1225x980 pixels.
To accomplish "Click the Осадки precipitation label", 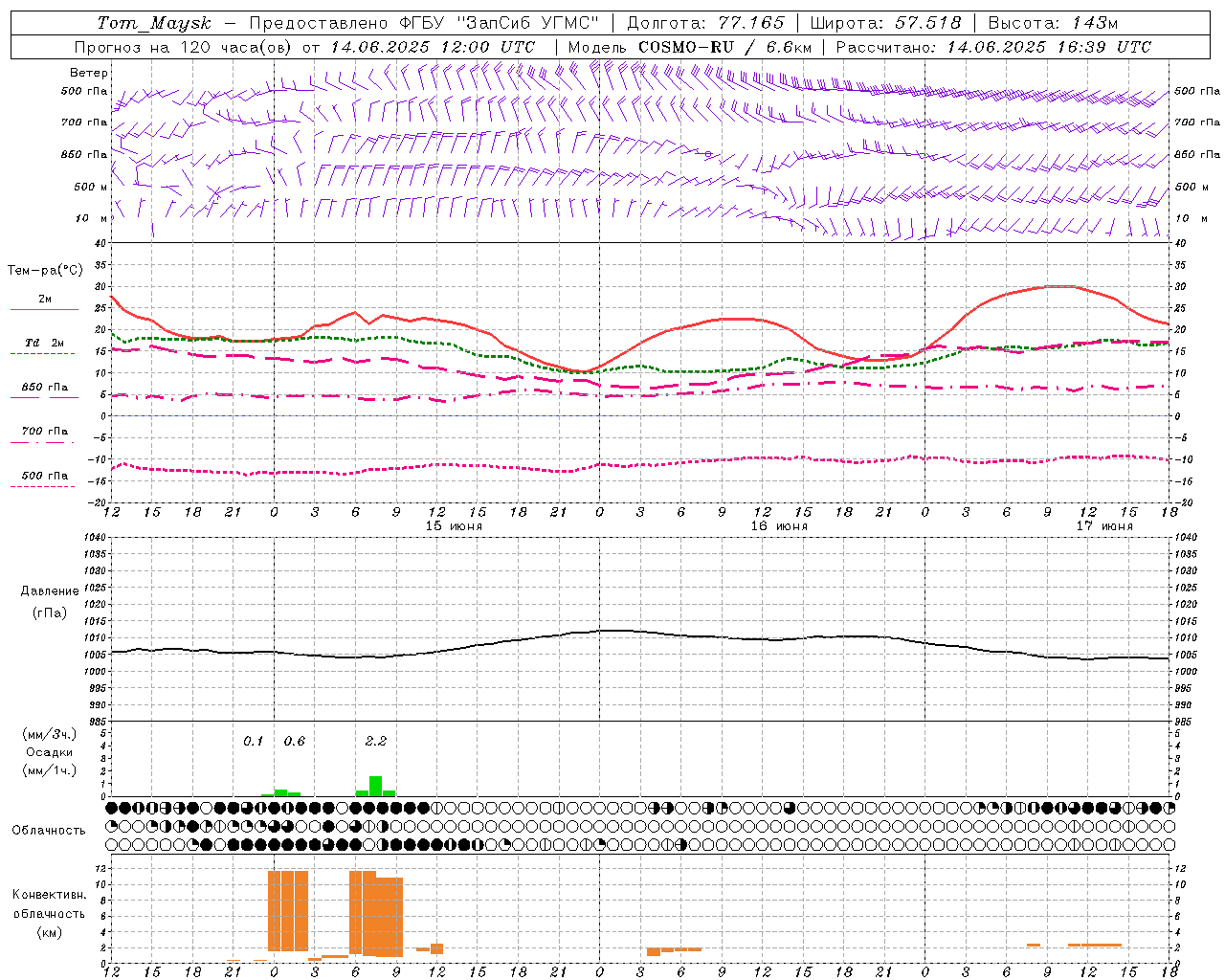I will (x=49, y=752).
